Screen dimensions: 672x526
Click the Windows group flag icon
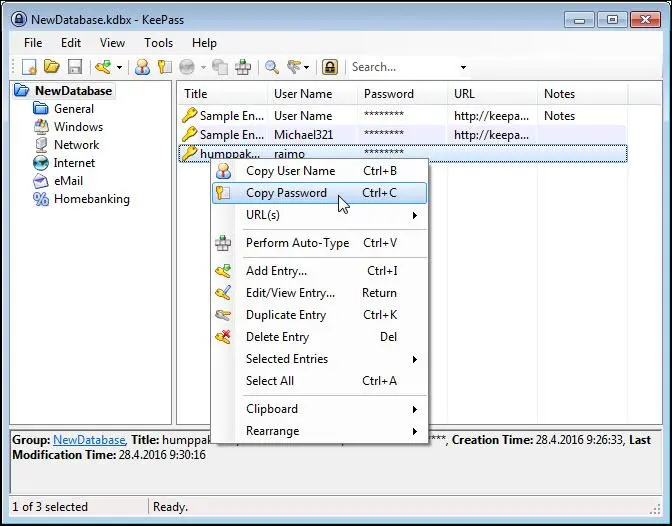click(41, 127)
